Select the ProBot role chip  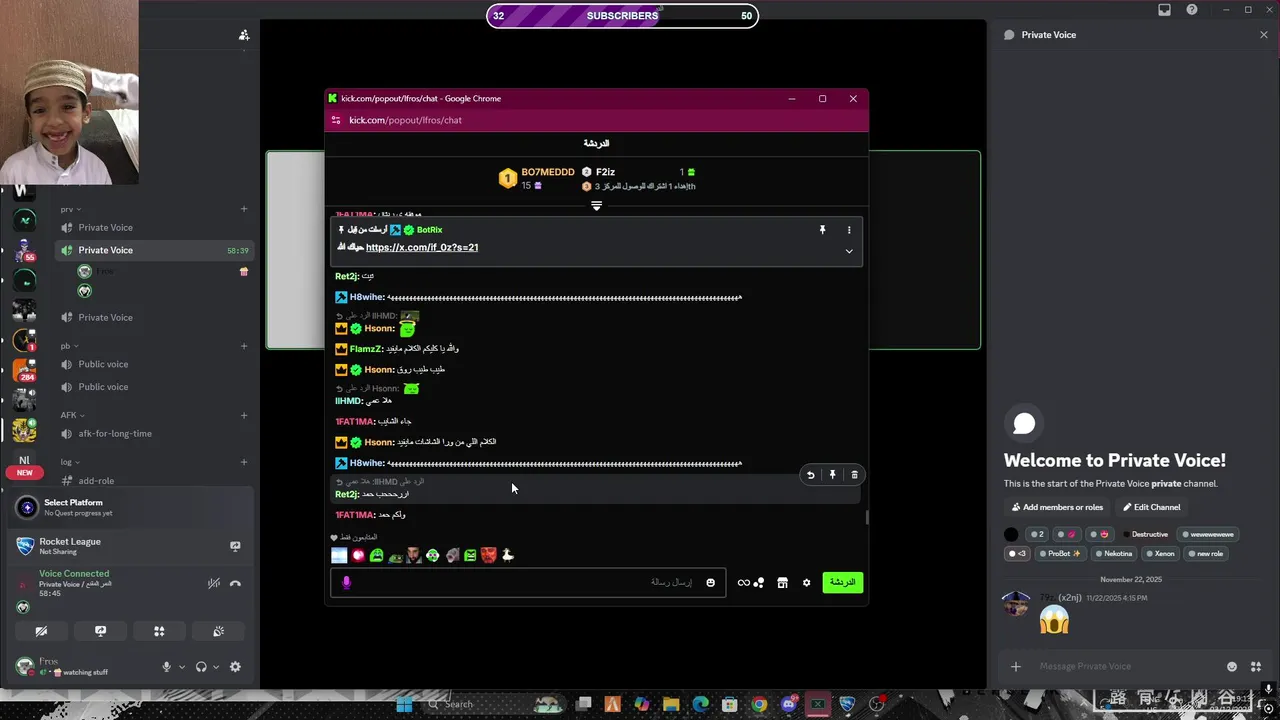coord(1059,553)
